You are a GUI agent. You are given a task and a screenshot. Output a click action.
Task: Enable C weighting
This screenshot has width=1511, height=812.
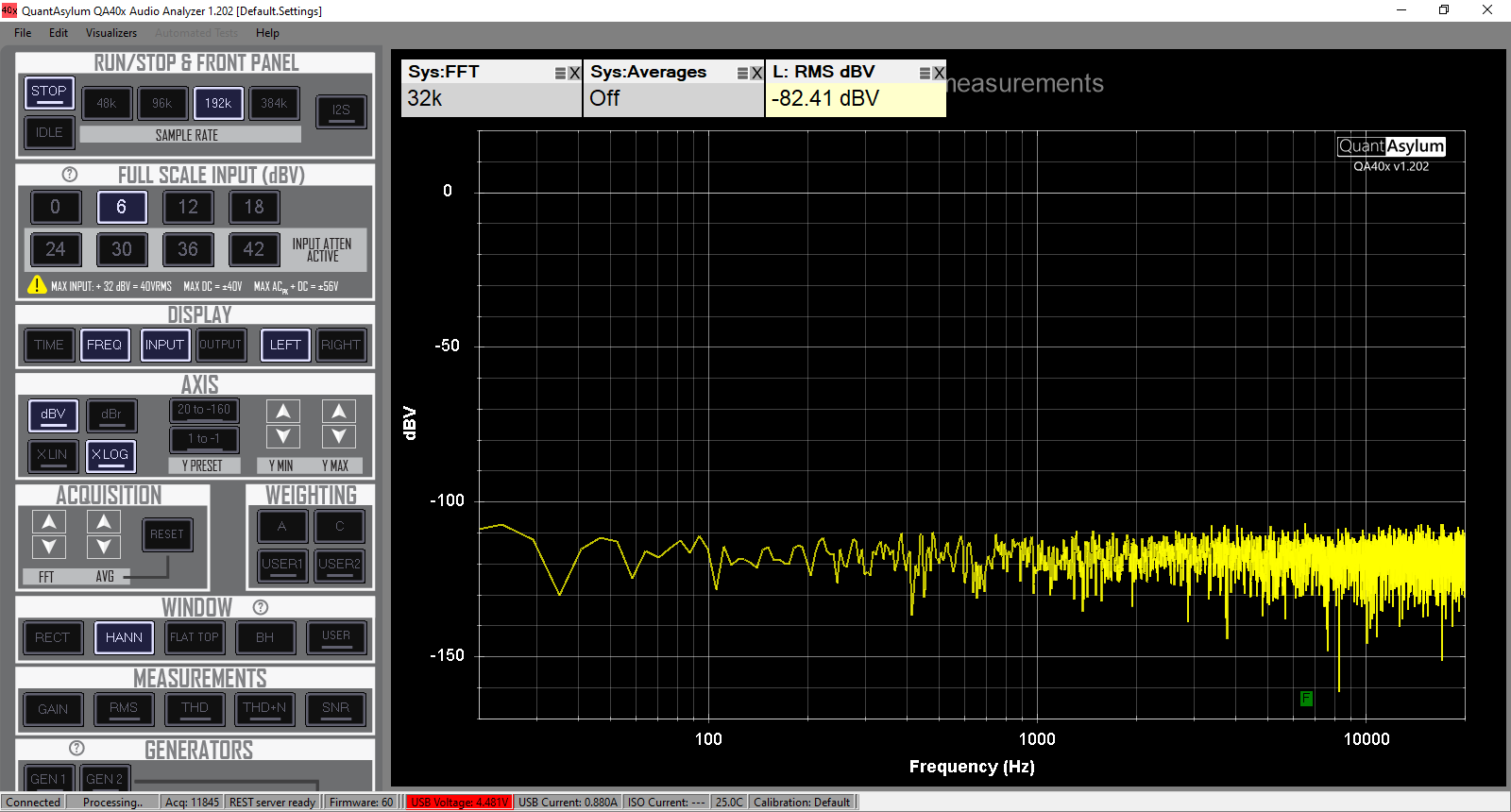click(340, 528)
